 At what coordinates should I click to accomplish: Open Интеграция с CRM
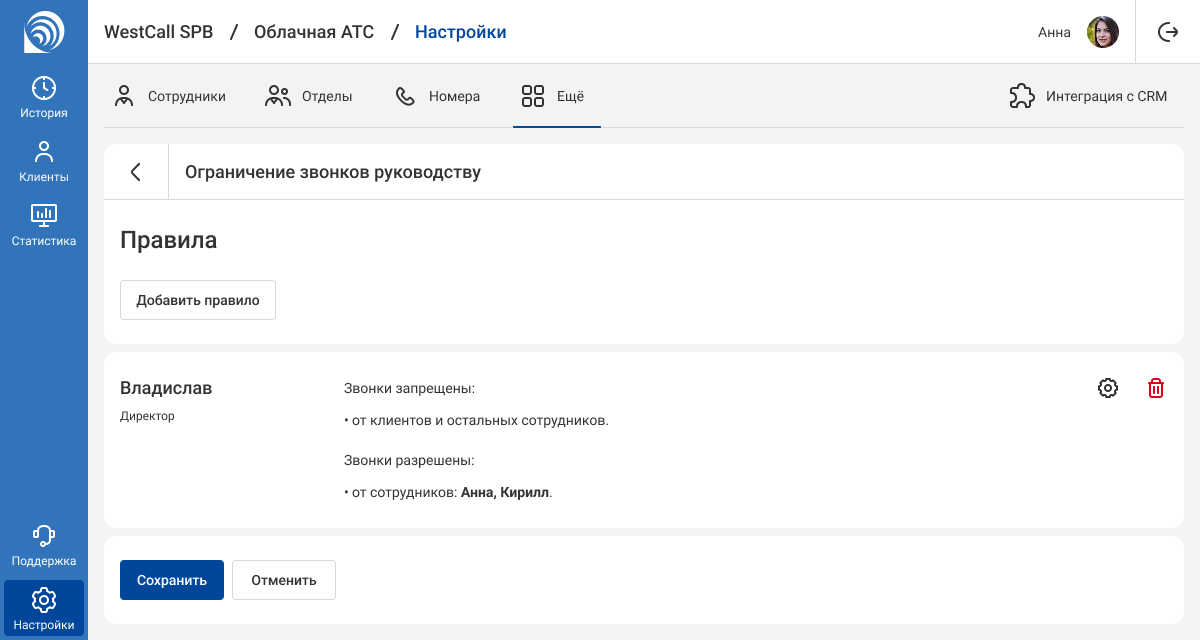[1088, 97]
